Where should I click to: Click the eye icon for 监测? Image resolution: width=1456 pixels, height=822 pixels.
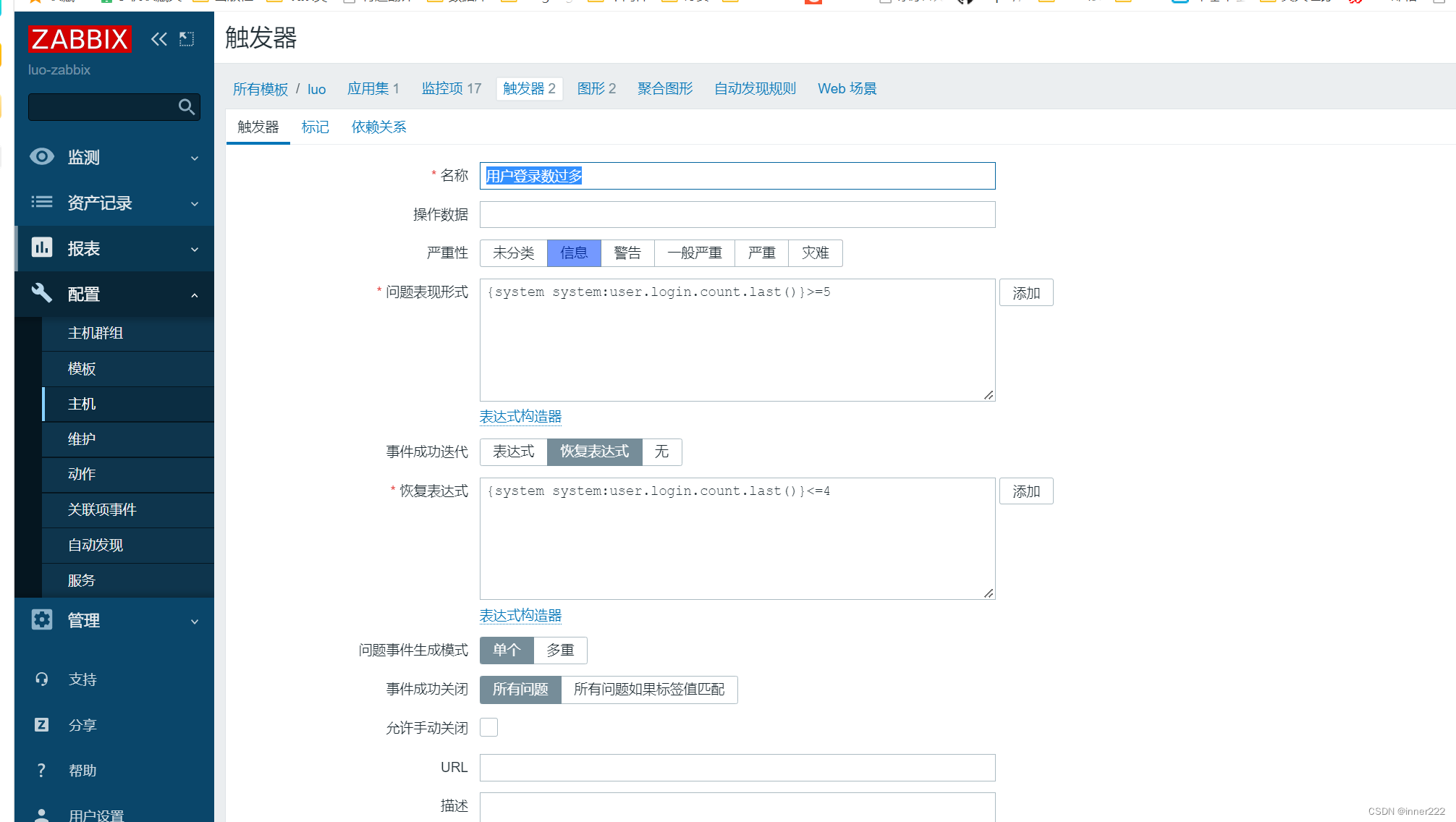tap(42, 156)
